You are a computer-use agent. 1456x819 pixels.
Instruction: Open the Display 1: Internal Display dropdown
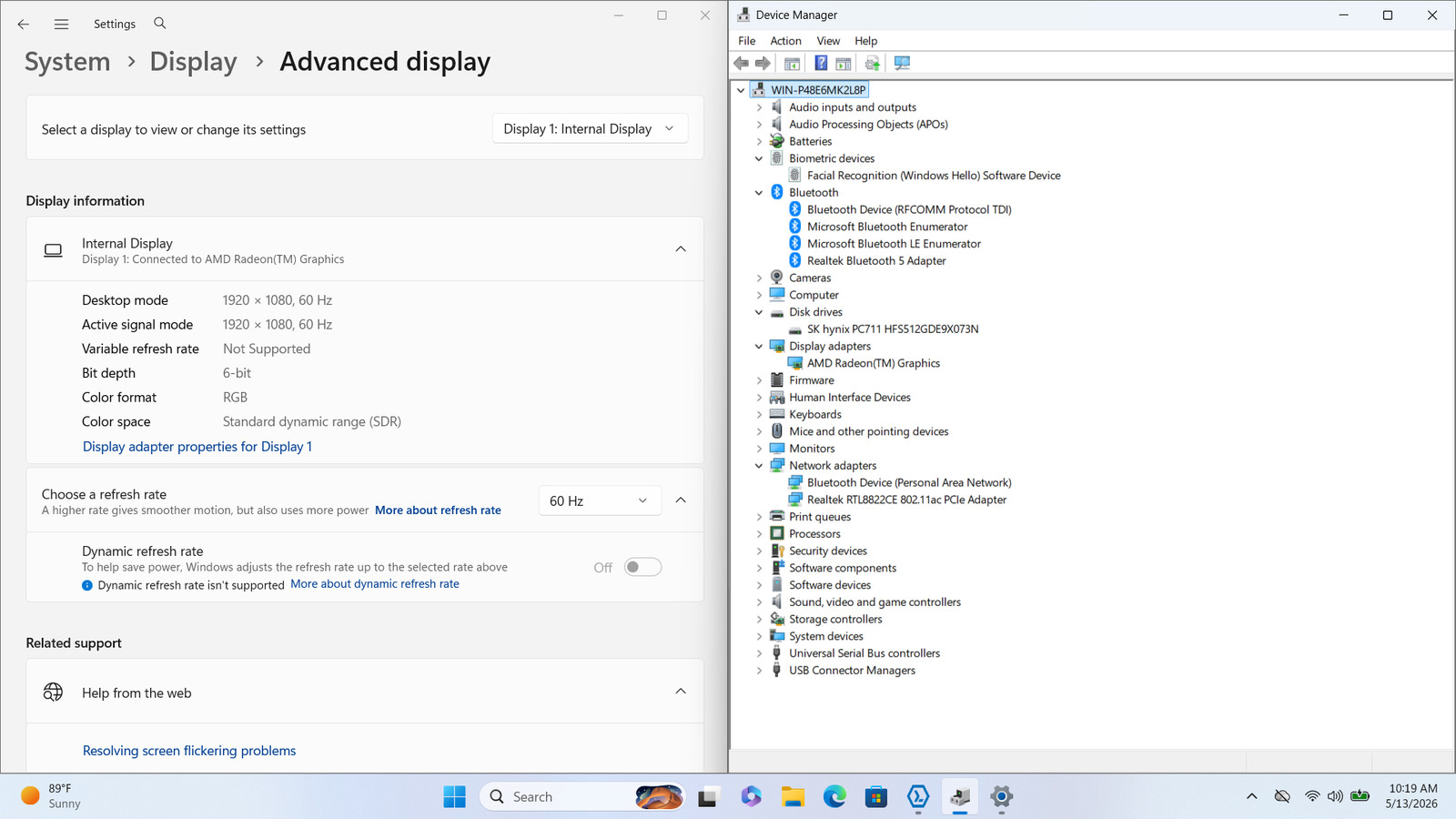(x=590, y=129)
